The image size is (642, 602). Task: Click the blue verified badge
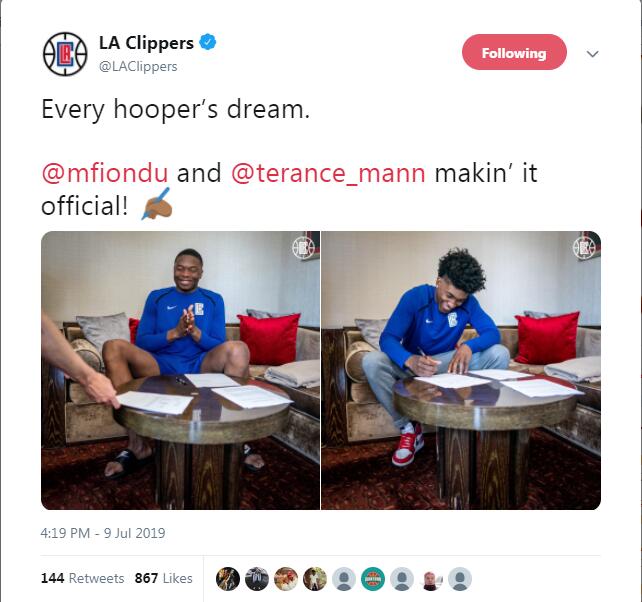click(208, 42)
